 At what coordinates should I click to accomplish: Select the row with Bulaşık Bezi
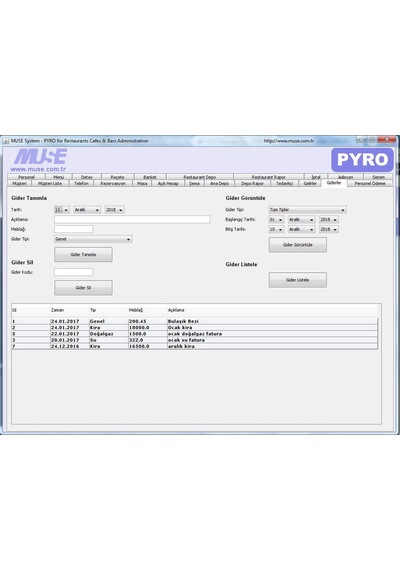tap(195, 321)
